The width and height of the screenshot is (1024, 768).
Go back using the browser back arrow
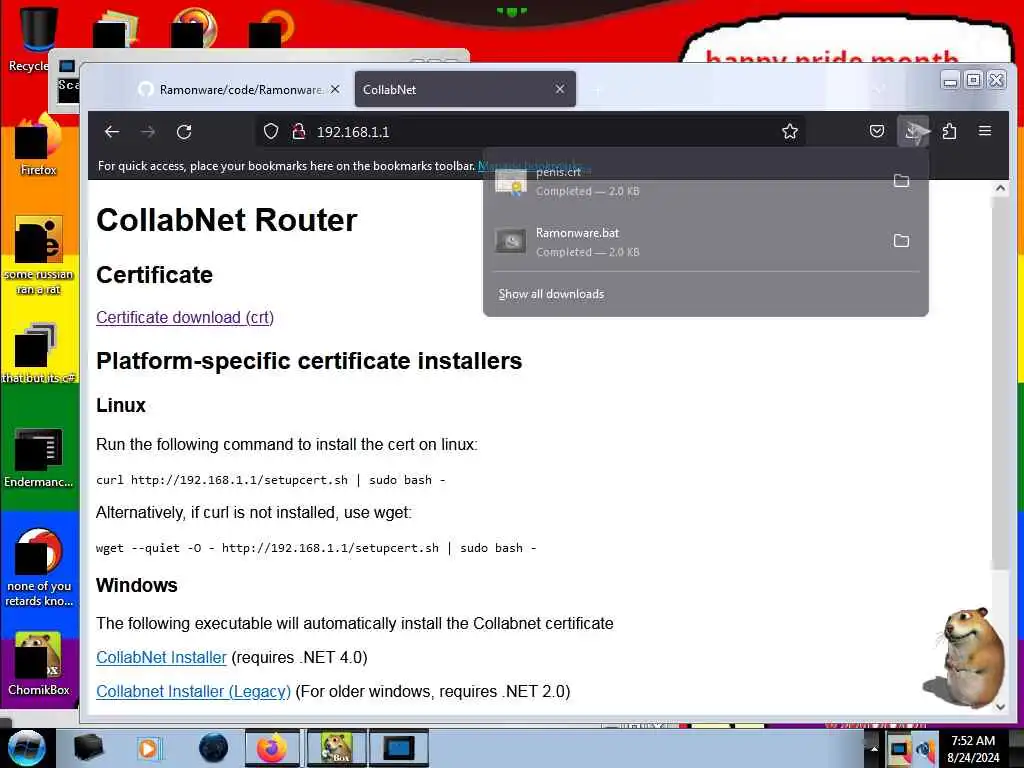112,132
